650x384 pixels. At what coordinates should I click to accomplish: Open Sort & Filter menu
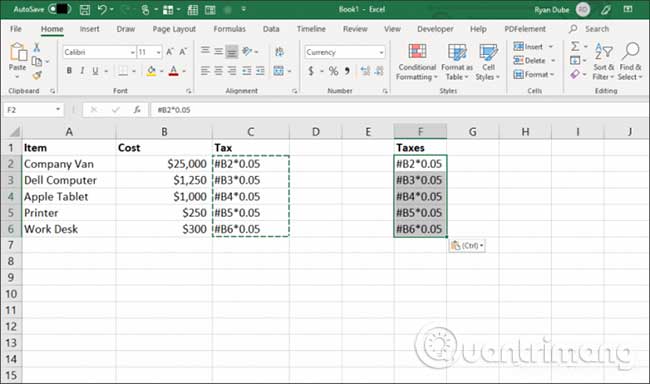[x=604, y=62]
